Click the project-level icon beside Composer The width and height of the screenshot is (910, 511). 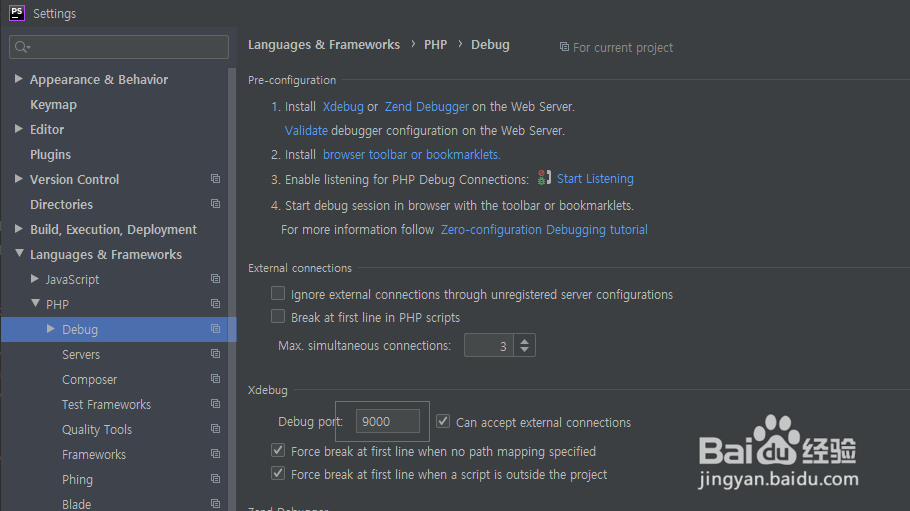coord(215,379)
